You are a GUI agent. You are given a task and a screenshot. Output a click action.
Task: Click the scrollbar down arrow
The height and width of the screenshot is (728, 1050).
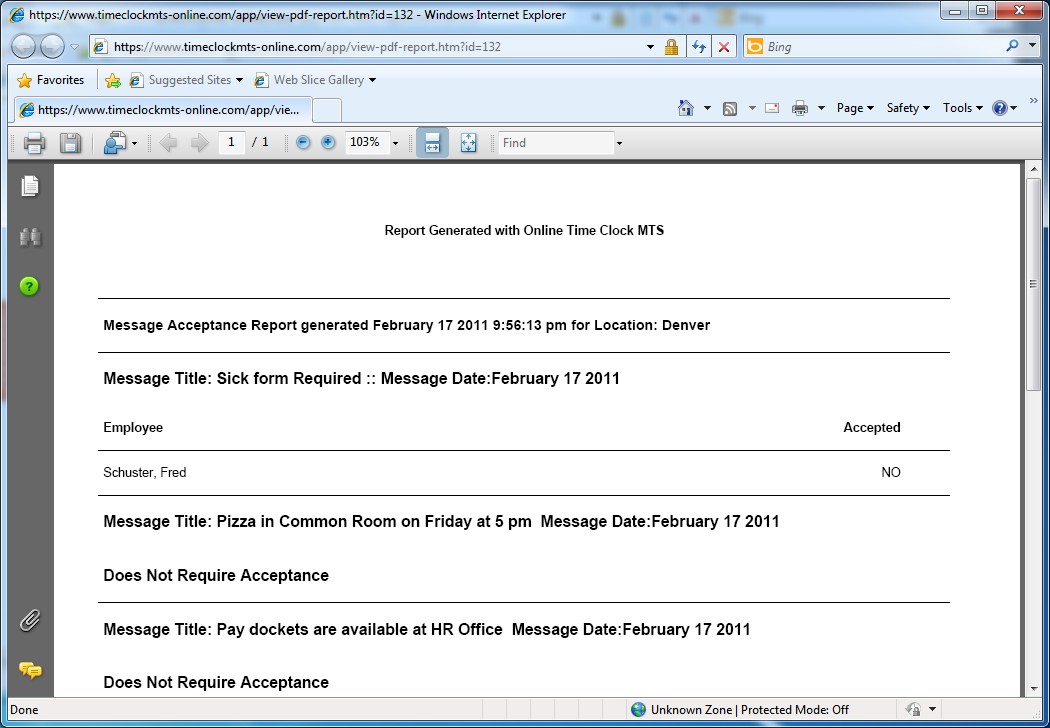pyautogui.click(x=1033, y=688)
